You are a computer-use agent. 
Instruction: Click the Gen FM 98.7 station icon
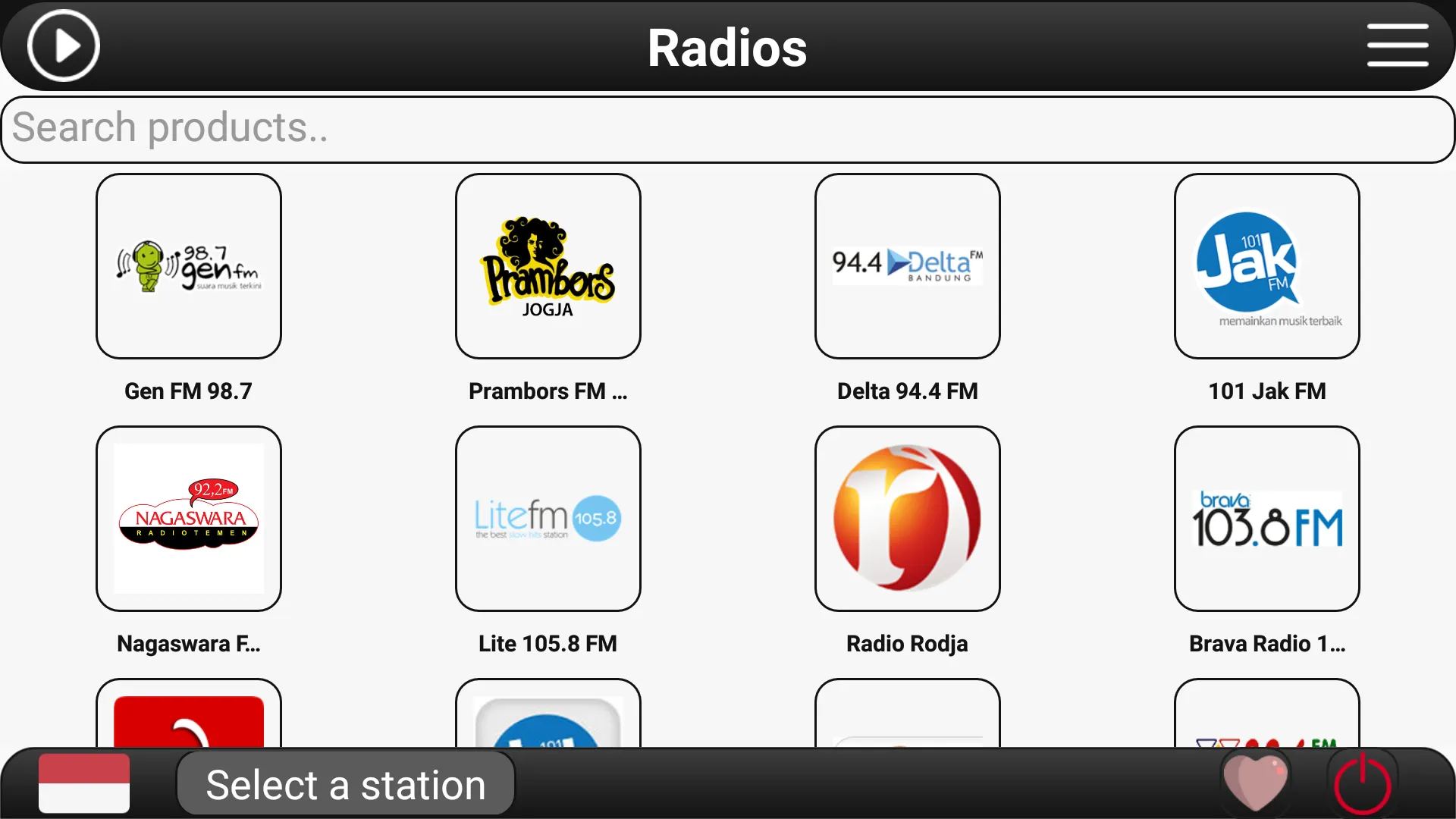click(x=189, y=265)
